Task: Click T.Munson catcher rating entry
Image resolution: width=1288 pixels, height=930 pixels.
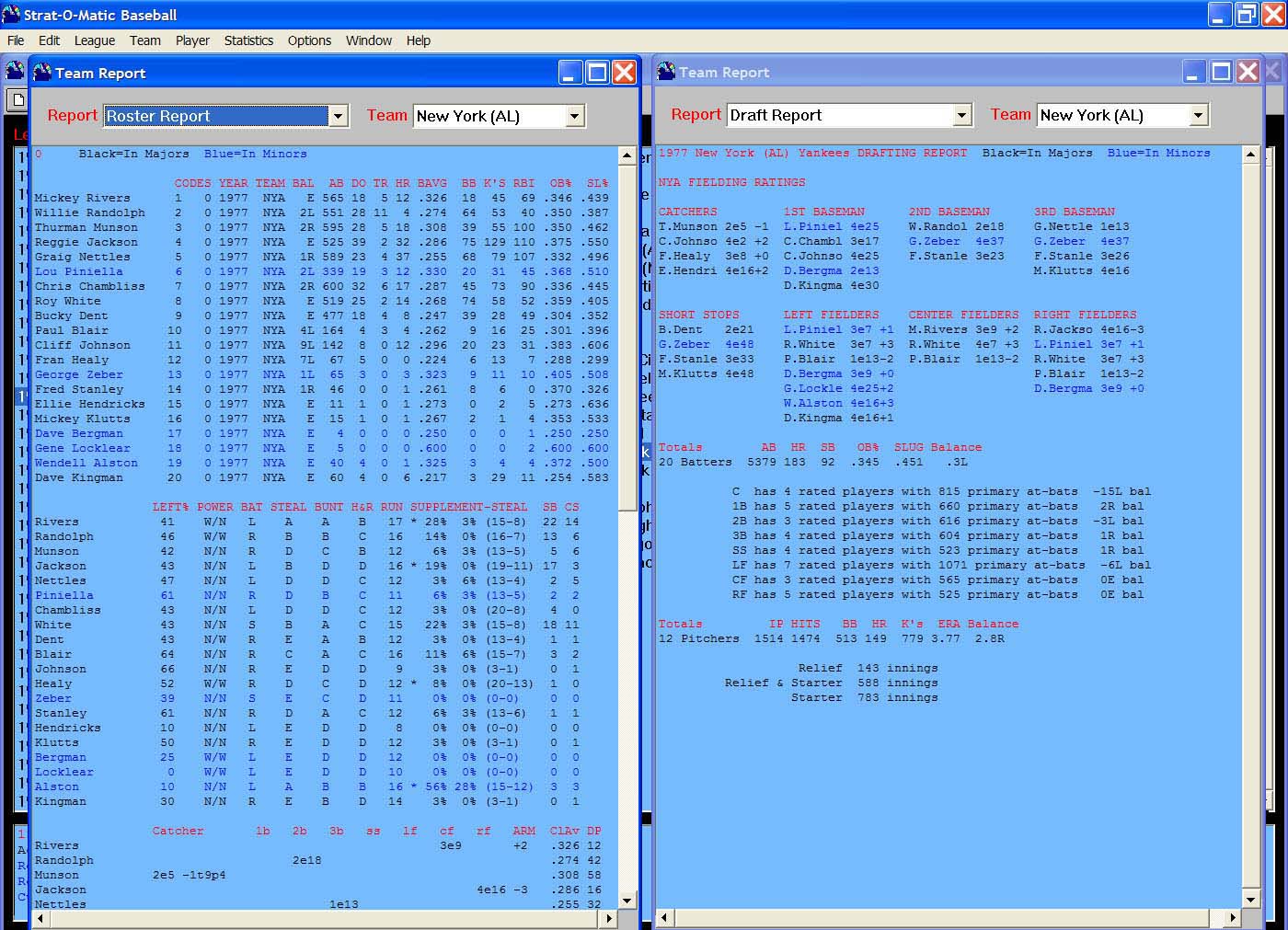Action: pyautogui.click(x=713, y=226)
